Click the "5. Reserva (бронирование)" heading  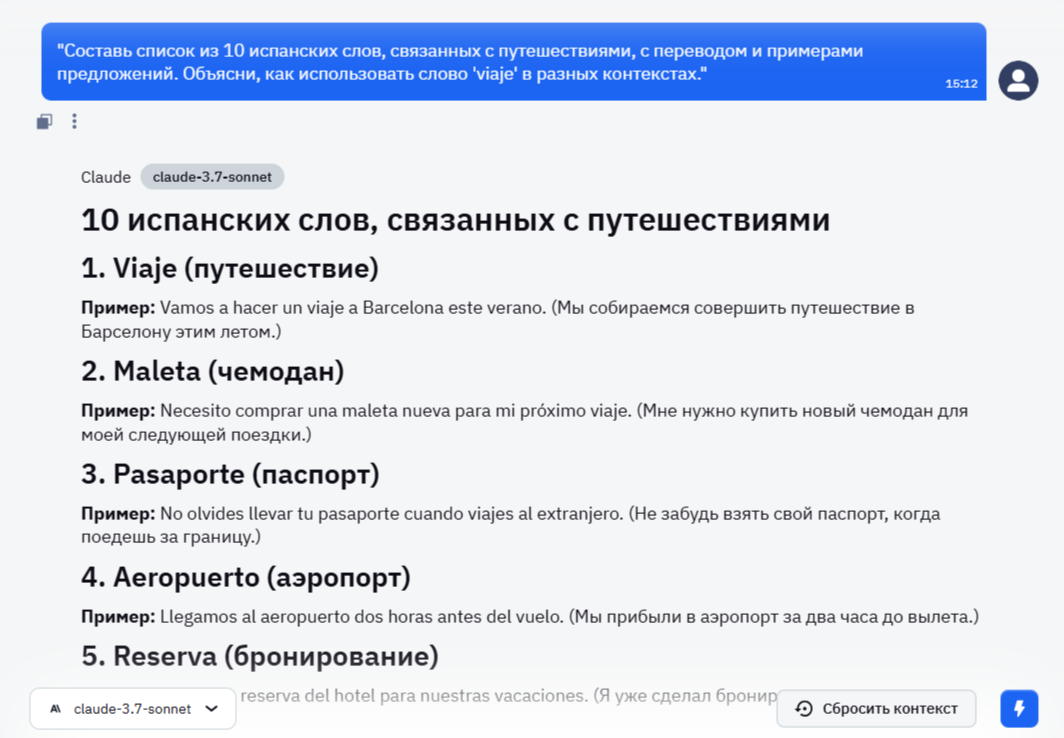260,656
